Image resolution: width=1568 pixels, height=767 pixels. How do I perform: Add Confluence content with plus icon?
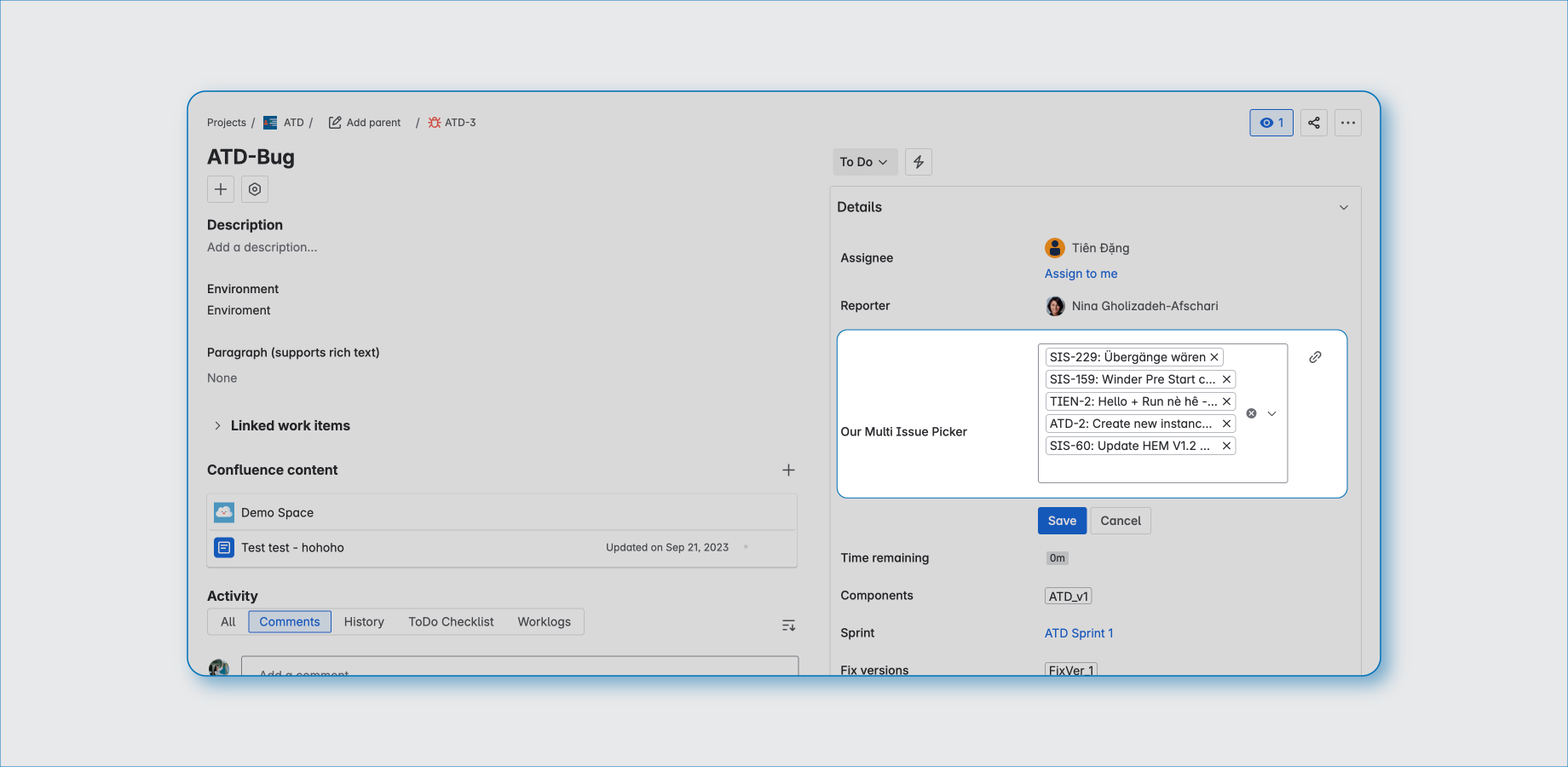788,470
